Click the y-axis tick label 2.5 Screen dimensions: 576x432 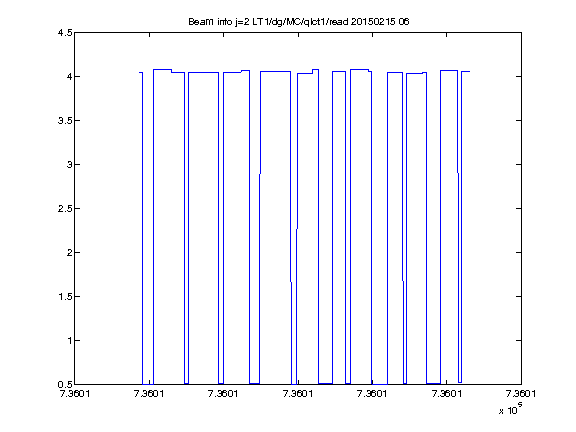65,208
